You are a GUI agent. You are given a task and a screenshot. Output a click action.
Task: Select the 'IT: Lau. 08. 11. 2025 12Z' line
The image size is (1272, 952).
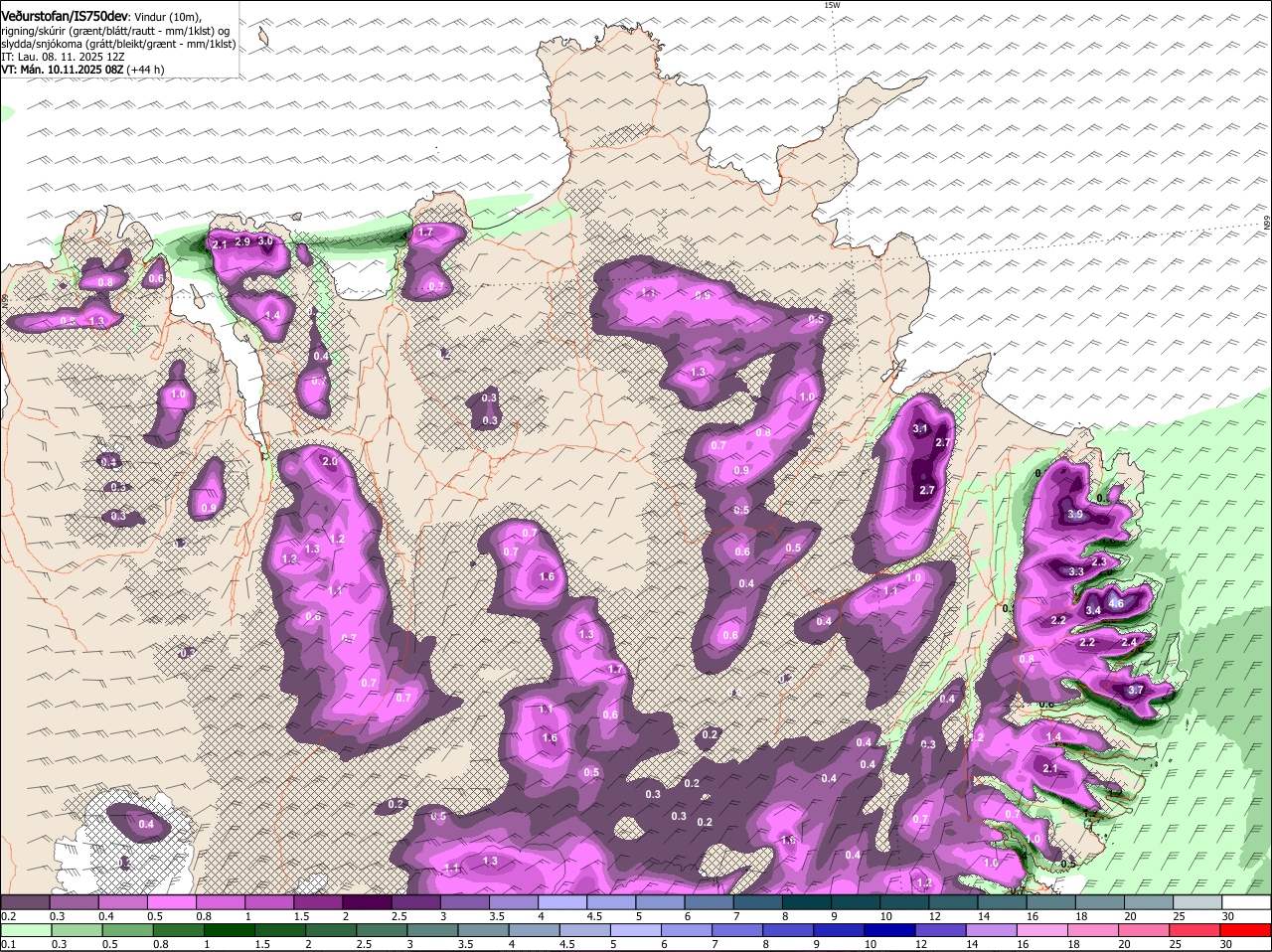pyautogui.click(x=65, y=57)
